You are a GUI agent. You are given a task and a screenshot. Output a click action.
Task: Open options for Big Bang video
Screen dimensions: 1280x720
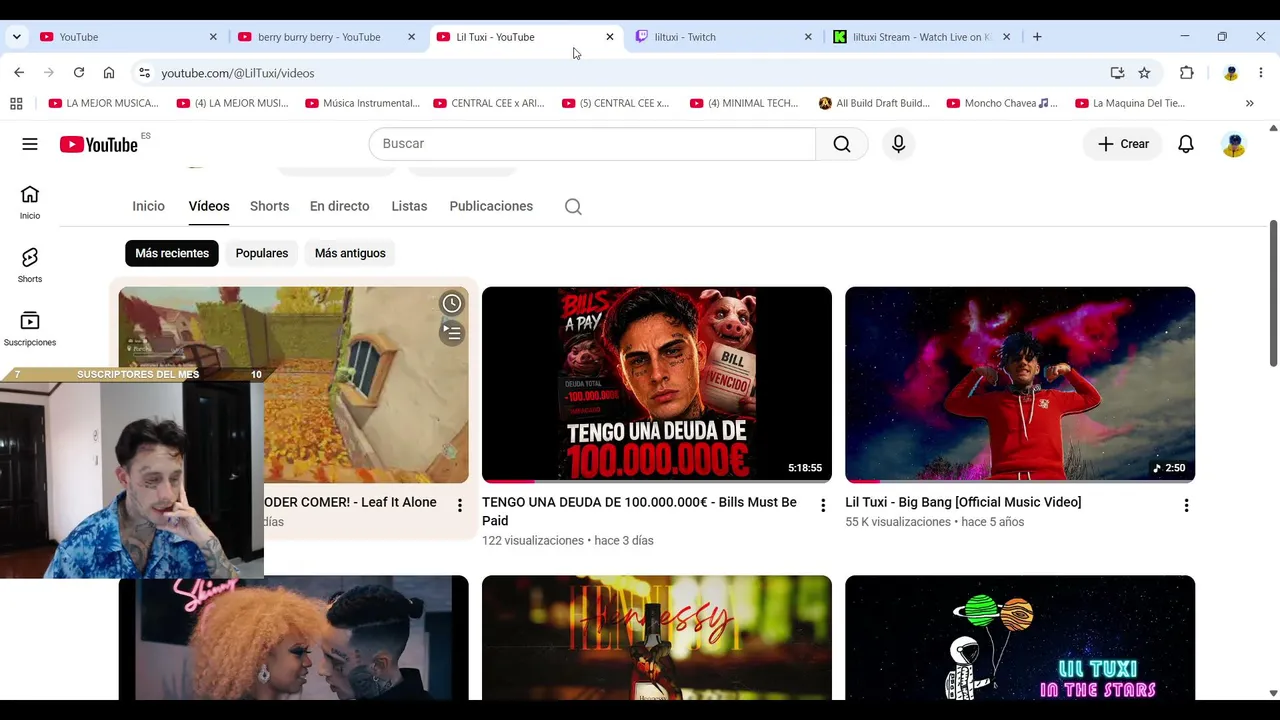pyautogui.click(x=1186, y=506)
